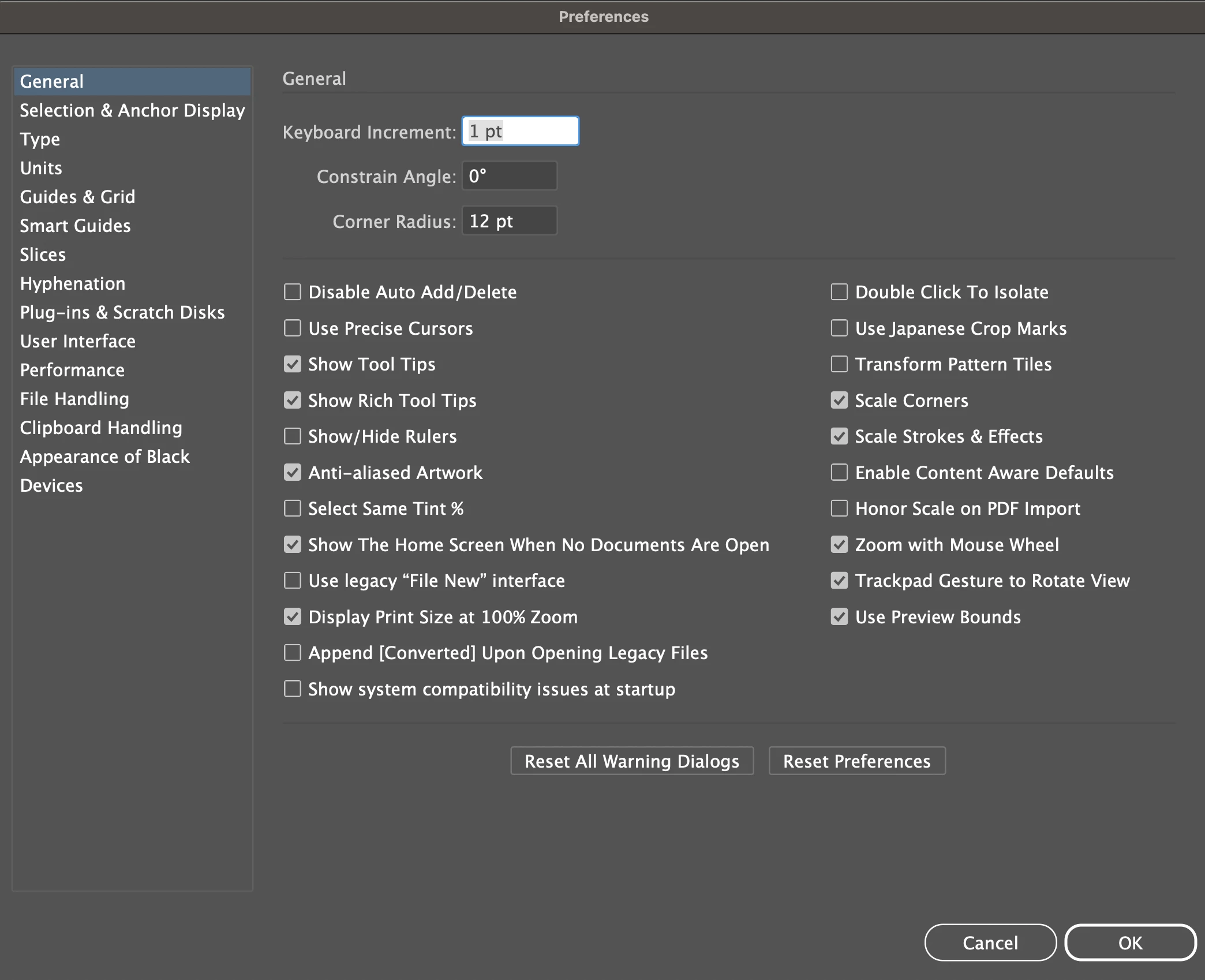1205x980 pixels.
Task: Select User Interface in the sidebar
Action: tap(77, 341)
